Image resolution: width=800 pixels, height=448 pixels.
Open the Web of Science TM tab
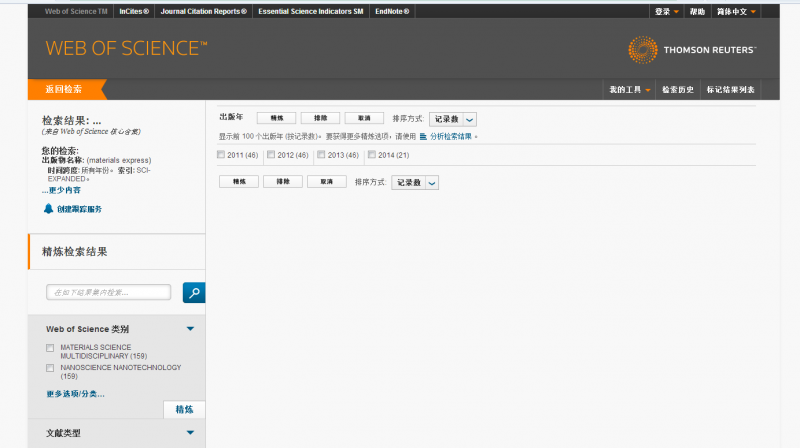click(x=76, y=11)
